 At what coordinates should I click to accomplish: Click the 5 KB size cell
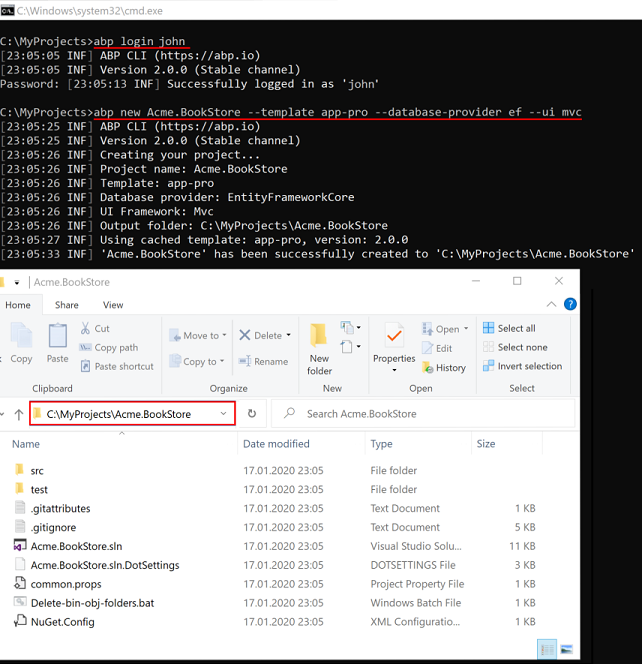tap(525, 527)
